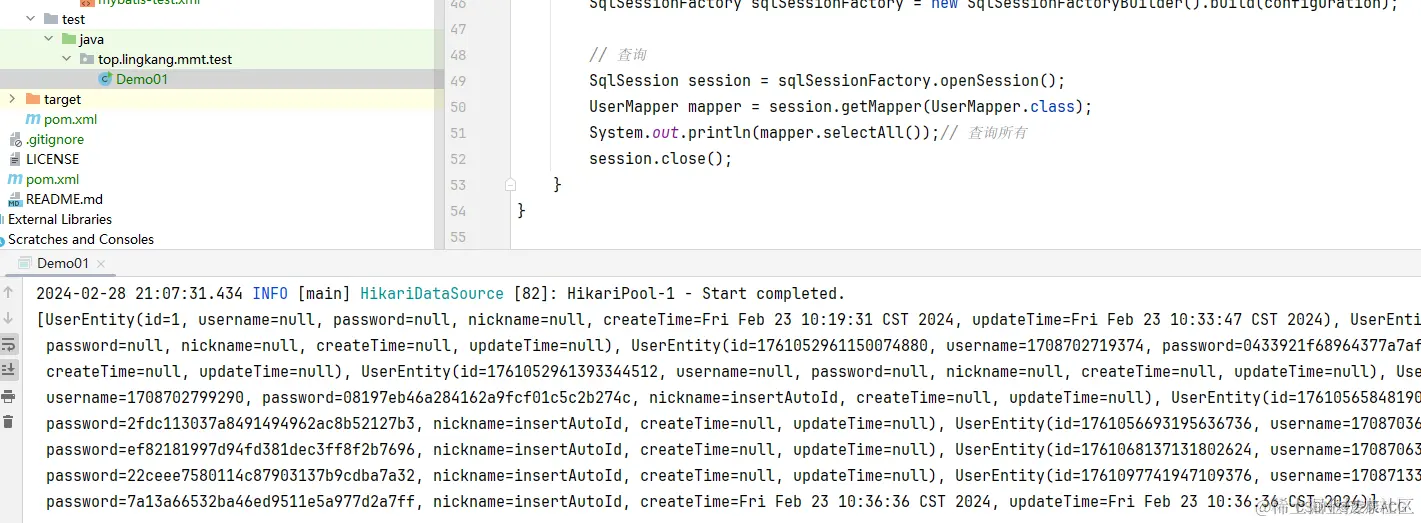Click line number 54 in gutter
The height and width of the screenshot is (523, 1421).
click(458, 211)
